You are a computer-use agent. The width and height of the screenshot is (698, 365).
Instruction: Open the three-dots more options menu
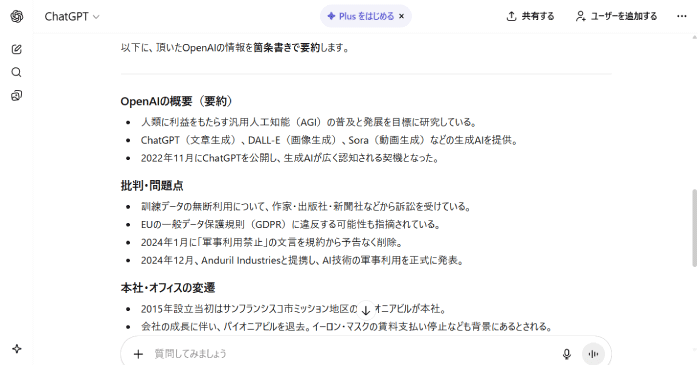682,16
